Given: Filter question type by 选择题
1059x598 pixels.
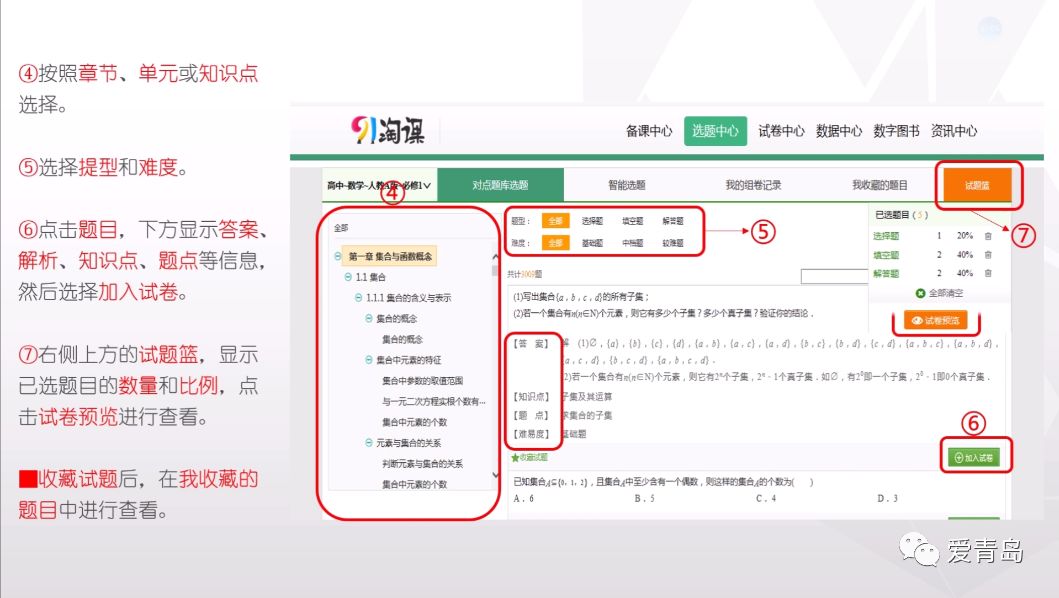Looking at the screenshot, I should [592, 221].
